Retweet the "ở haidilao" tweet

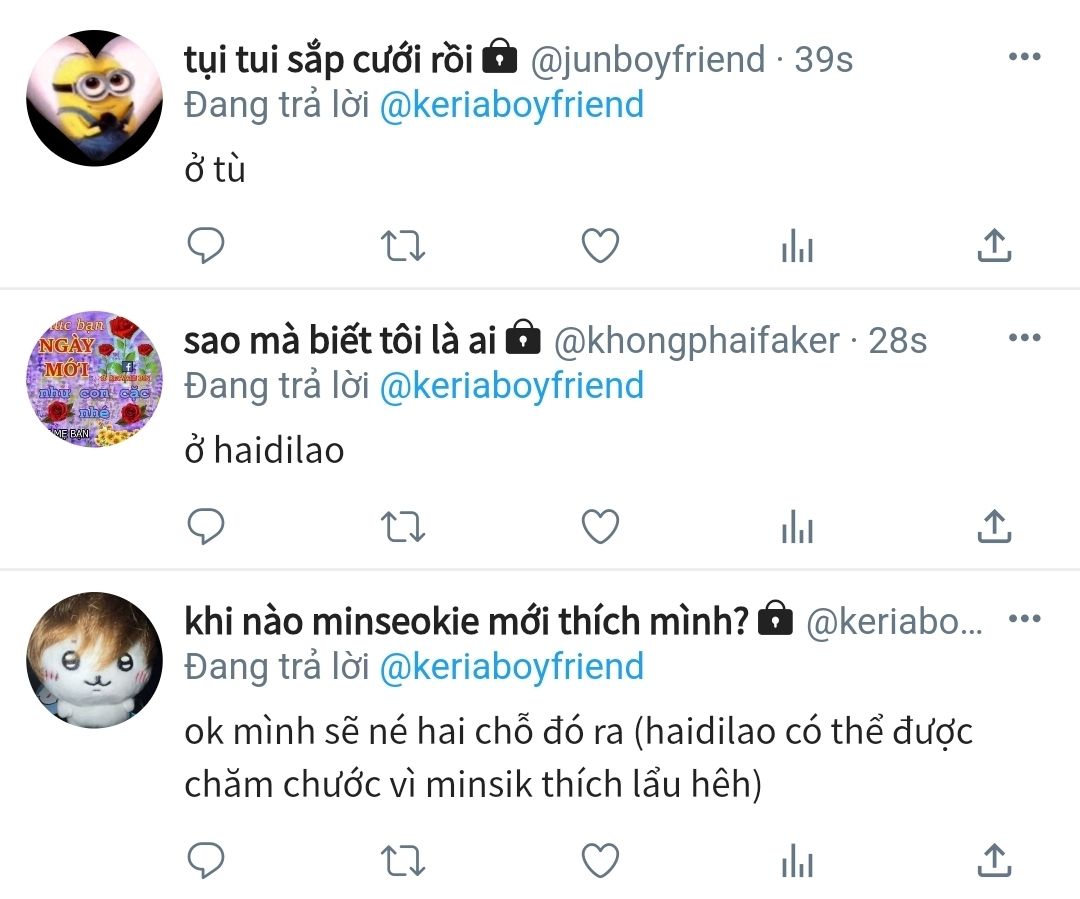403,527
